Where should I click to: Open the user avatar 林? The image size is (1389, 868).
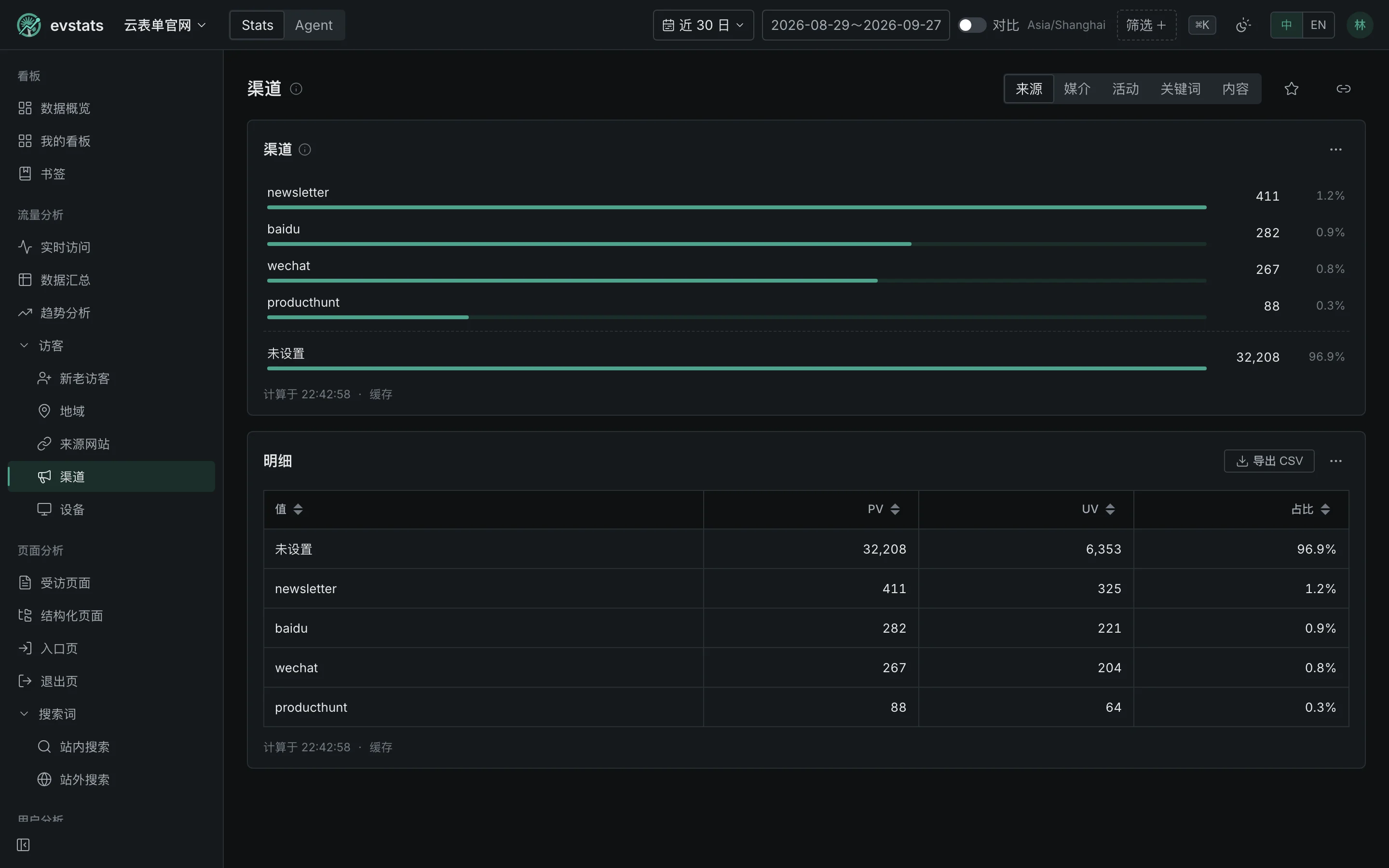(1360, 25)
